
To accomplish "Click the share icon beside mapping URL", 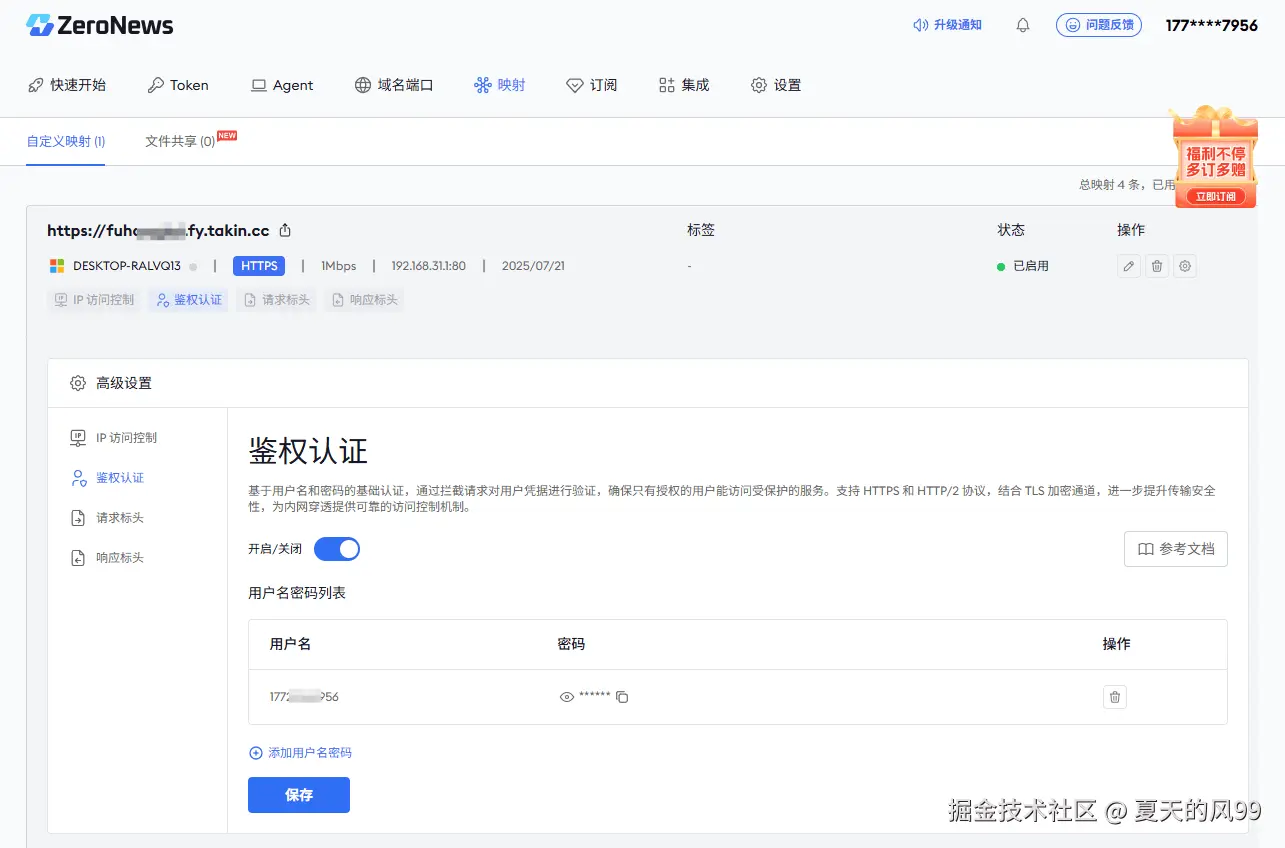I will 285,230.
